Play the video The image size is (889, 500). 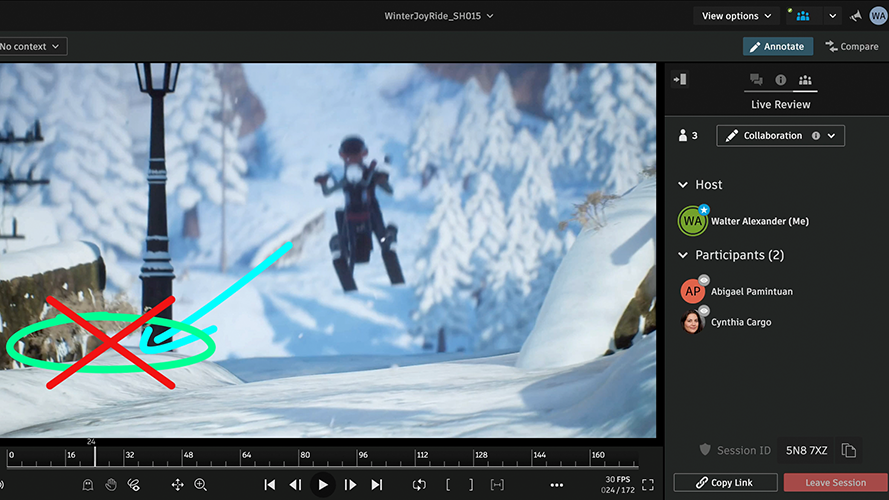coord(323,485)
